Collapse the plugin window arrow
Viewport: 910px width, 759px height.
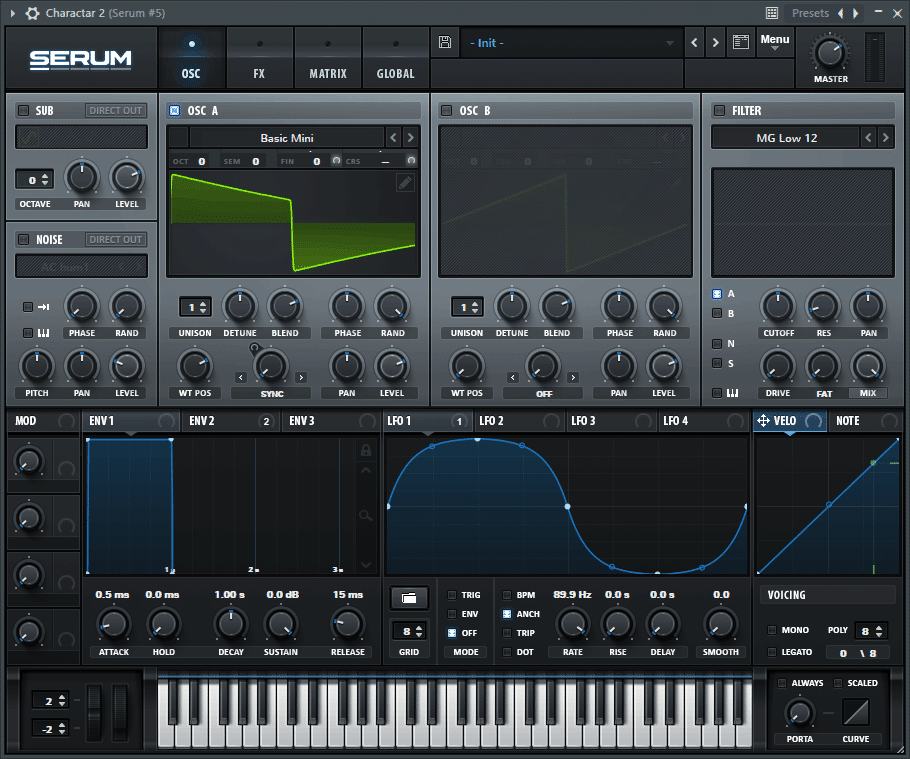pos(13,13)
